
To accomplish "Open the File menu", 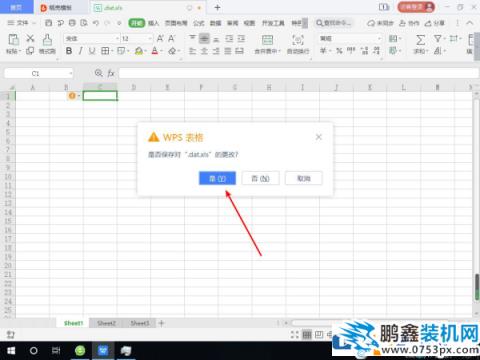I will [x=22, y=23].
